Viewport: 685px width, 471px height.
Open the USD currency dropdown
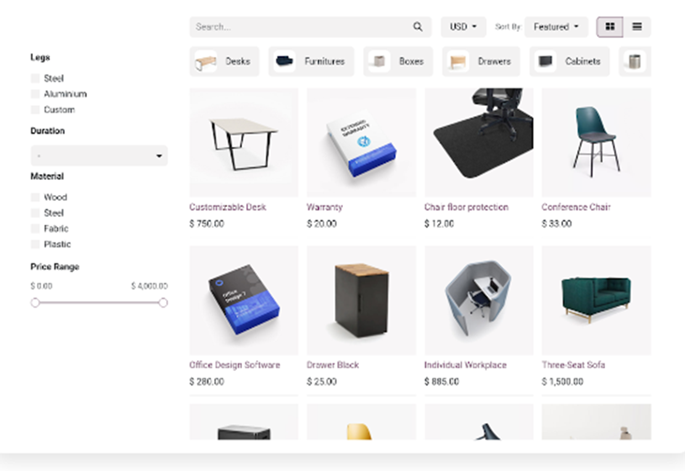pyautogui.click(x=463, y=27)
